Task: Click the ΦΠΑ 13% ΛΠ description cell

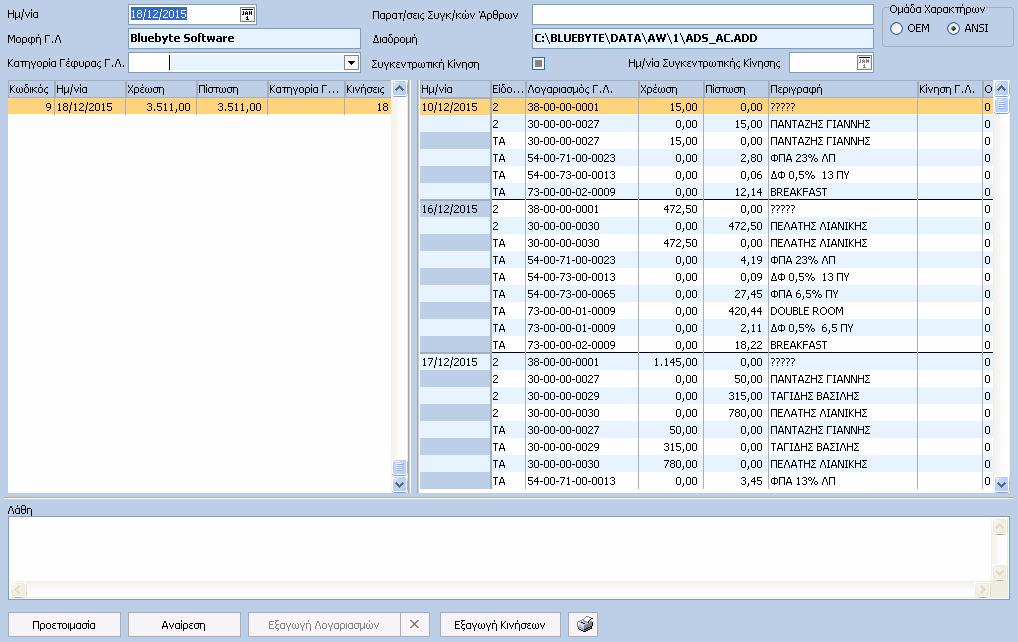Action: [843, 481]
